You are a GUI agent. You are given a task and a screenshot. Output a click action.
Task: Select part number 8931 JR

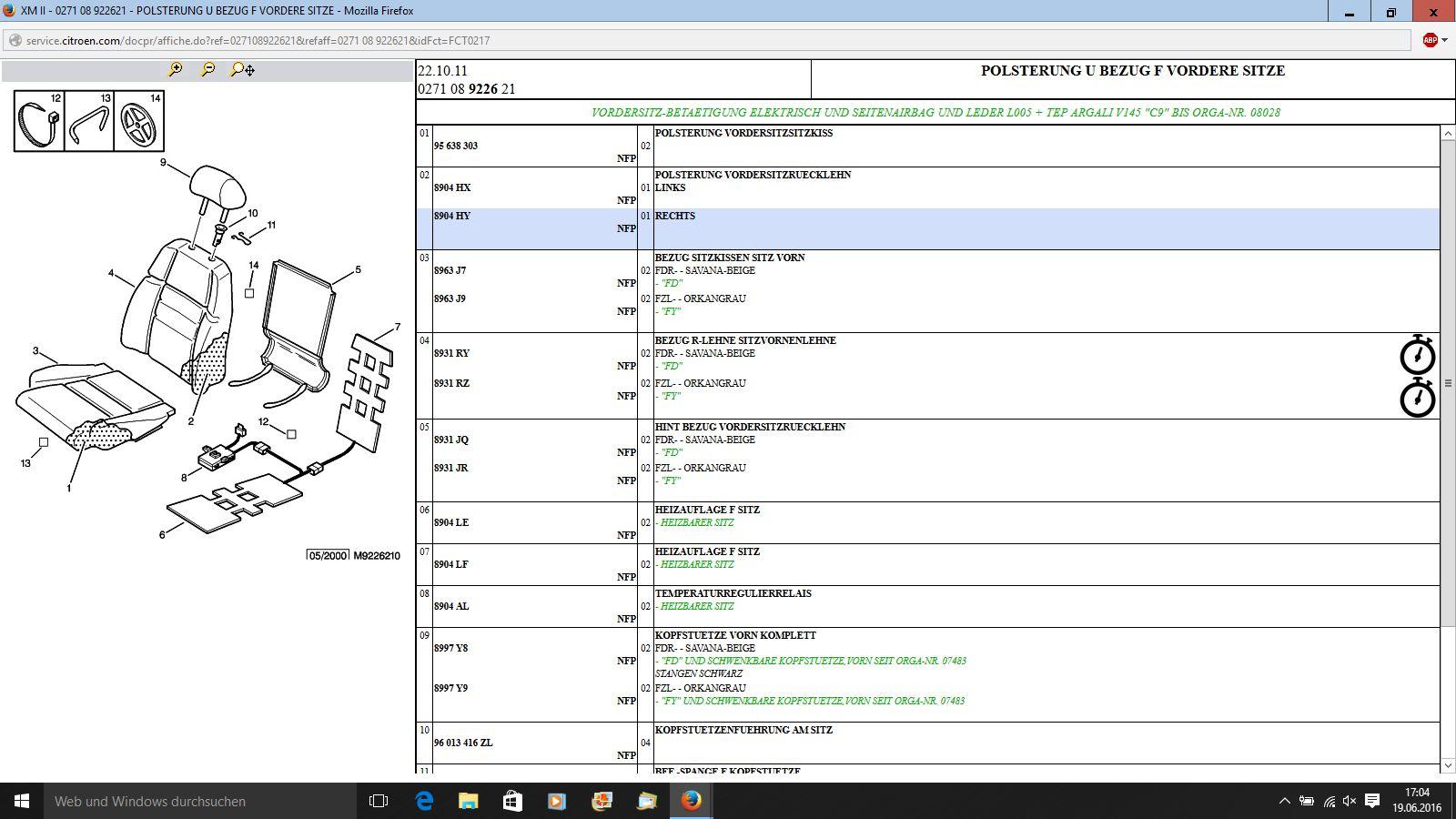pos(451,468)
